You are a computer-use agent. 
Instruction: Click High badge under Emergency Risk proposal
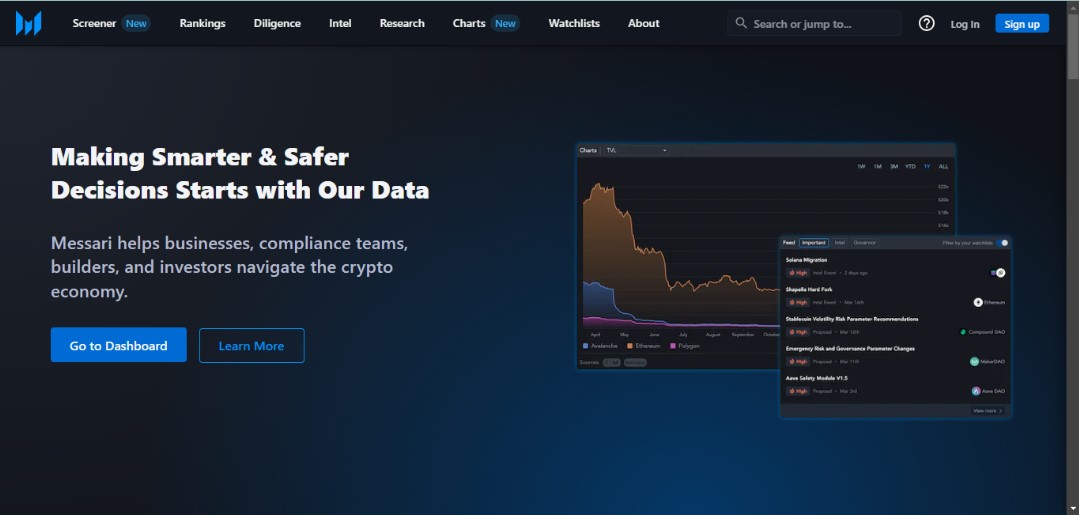click(798, 361)
